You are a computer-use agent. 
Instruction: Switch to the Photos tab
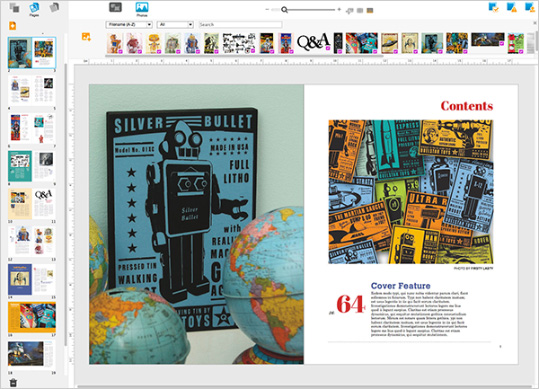(142, 9)
